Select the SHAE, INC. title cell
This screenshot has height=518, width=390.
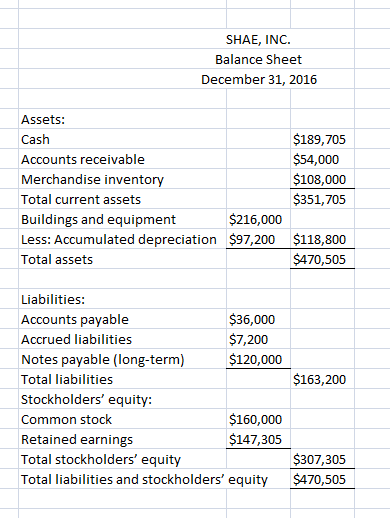click(258, 40)
